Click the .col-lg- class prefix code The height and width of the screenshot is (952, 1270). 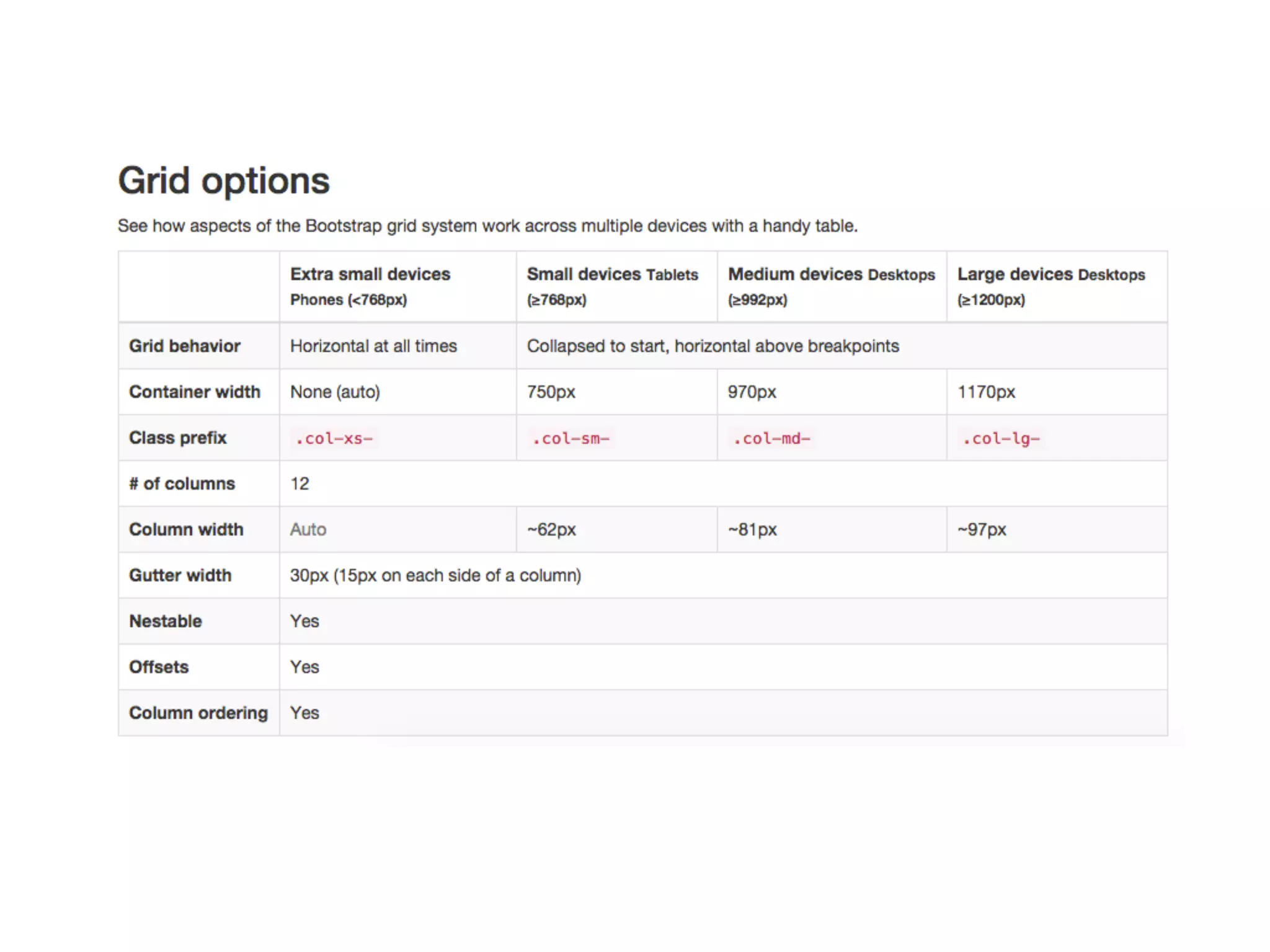coord(1001,439)
